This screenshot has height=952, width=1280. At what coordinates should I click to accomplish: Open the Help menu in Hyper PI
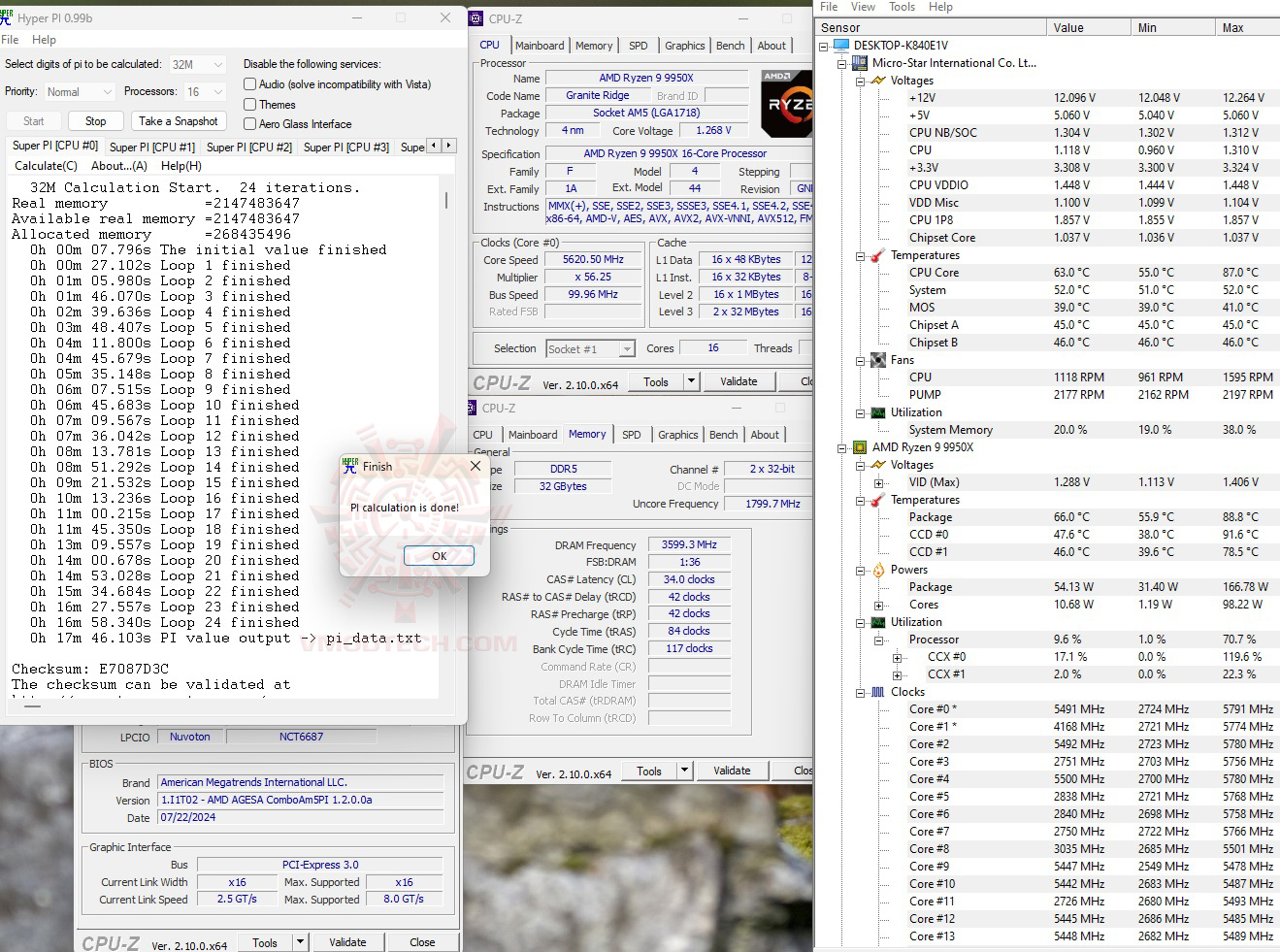[x=44, y=40]
